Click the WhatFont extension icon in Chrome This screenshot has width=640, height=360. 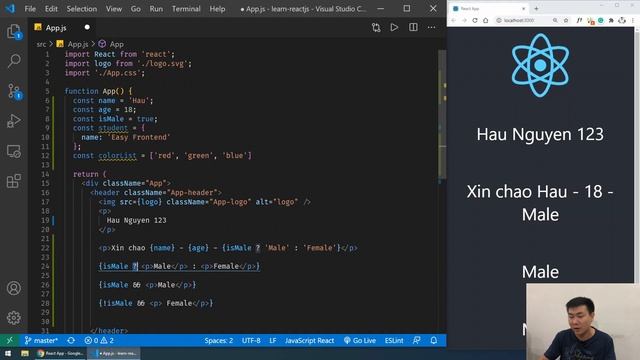coord(579,20)
